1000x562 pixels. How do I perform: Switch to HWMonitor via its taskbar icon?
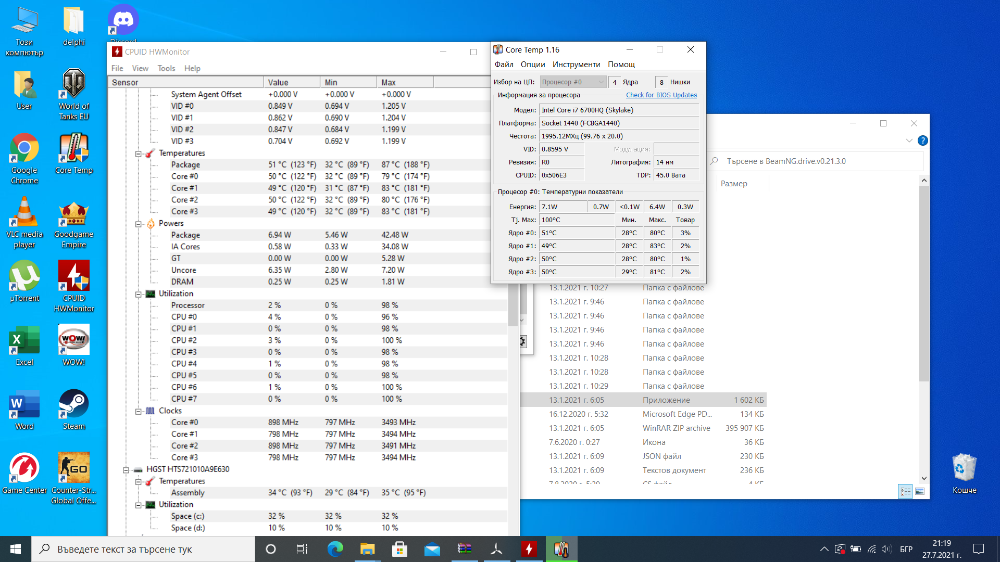529,549
